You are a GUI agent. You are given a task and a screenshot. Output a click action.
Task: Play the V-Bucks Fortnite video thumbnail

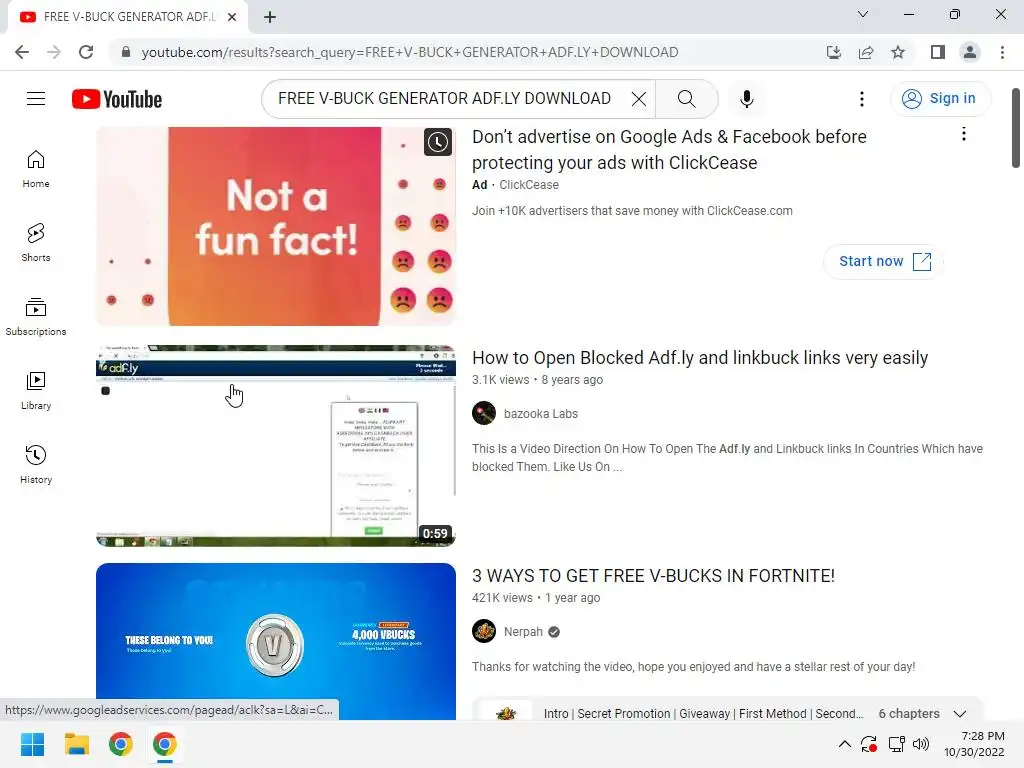point(276,641)
